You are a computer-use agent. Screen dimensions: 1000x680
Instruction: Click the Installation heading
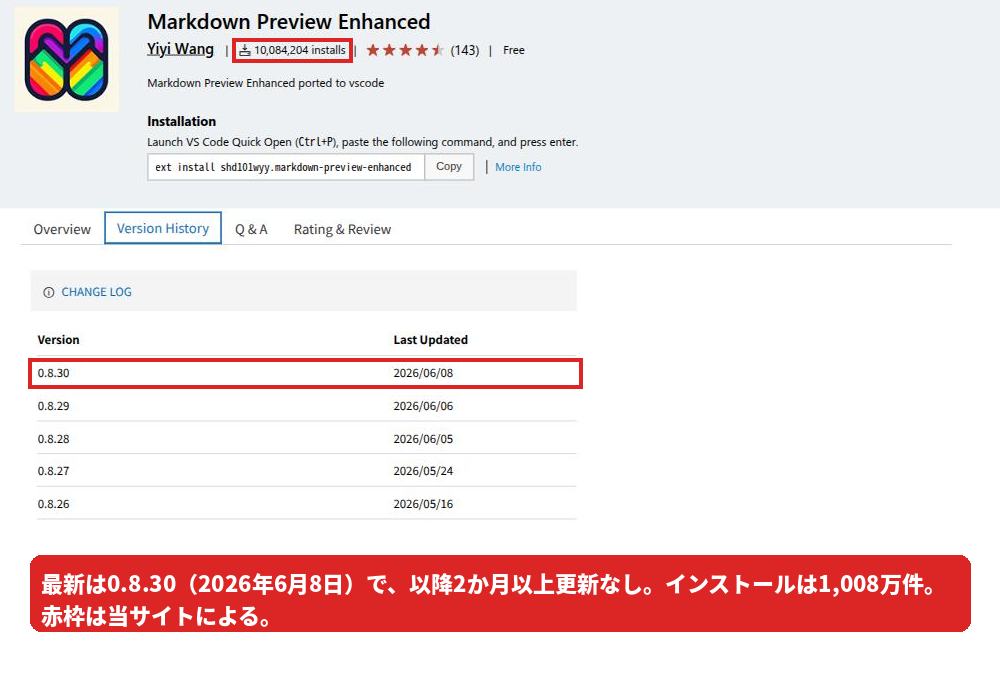[182, 121]
